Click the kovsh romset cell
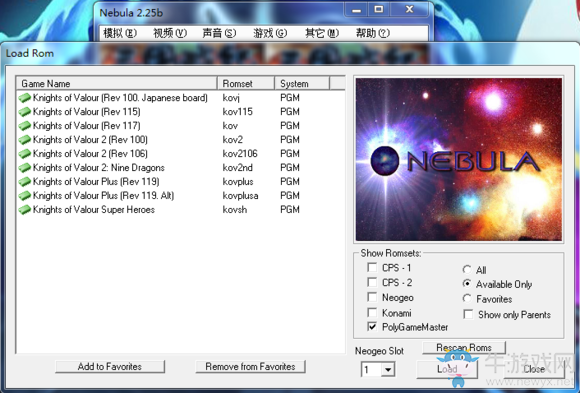This screenshot has width=580, height=393. (x=235, y=209)
